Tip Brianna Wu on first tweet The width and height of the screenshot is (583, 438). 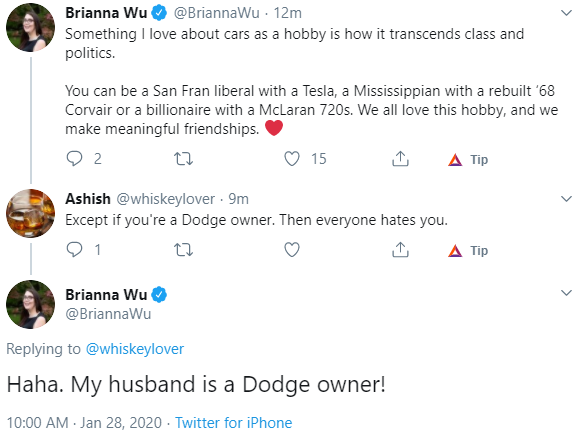click(x=468, y=160)
